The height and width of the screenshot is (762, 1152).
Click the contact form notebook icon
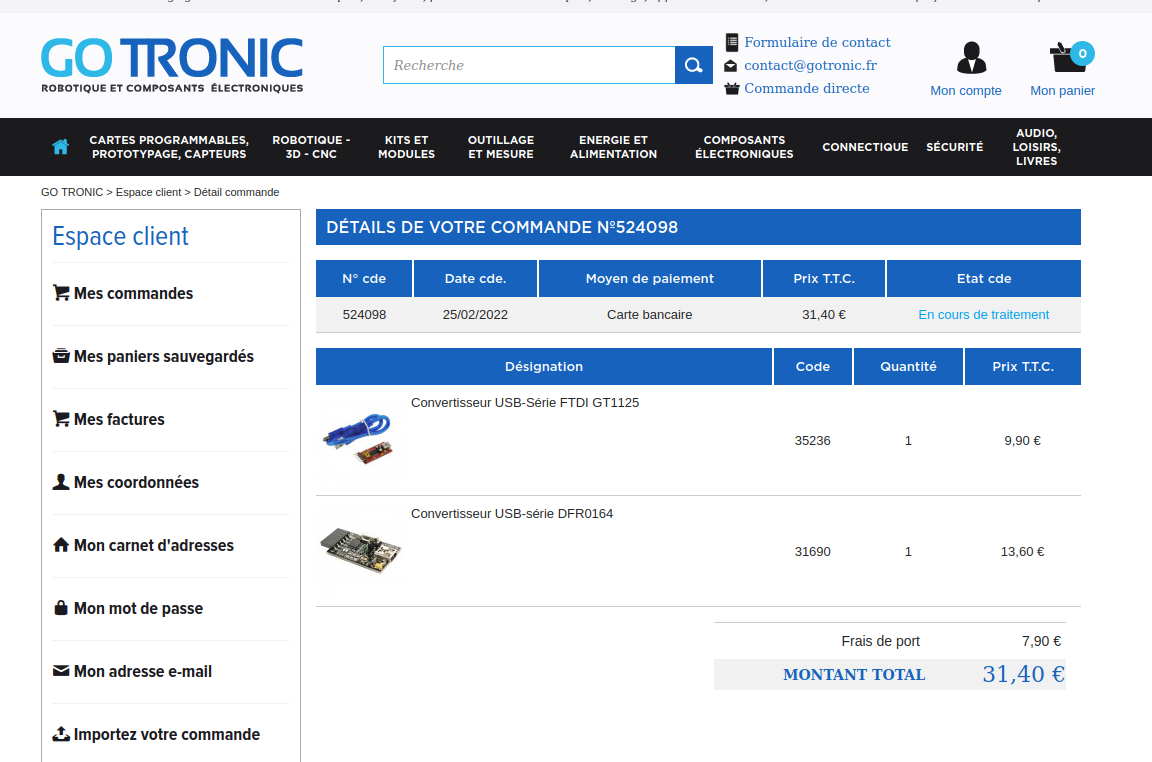(x=732, y=42)
